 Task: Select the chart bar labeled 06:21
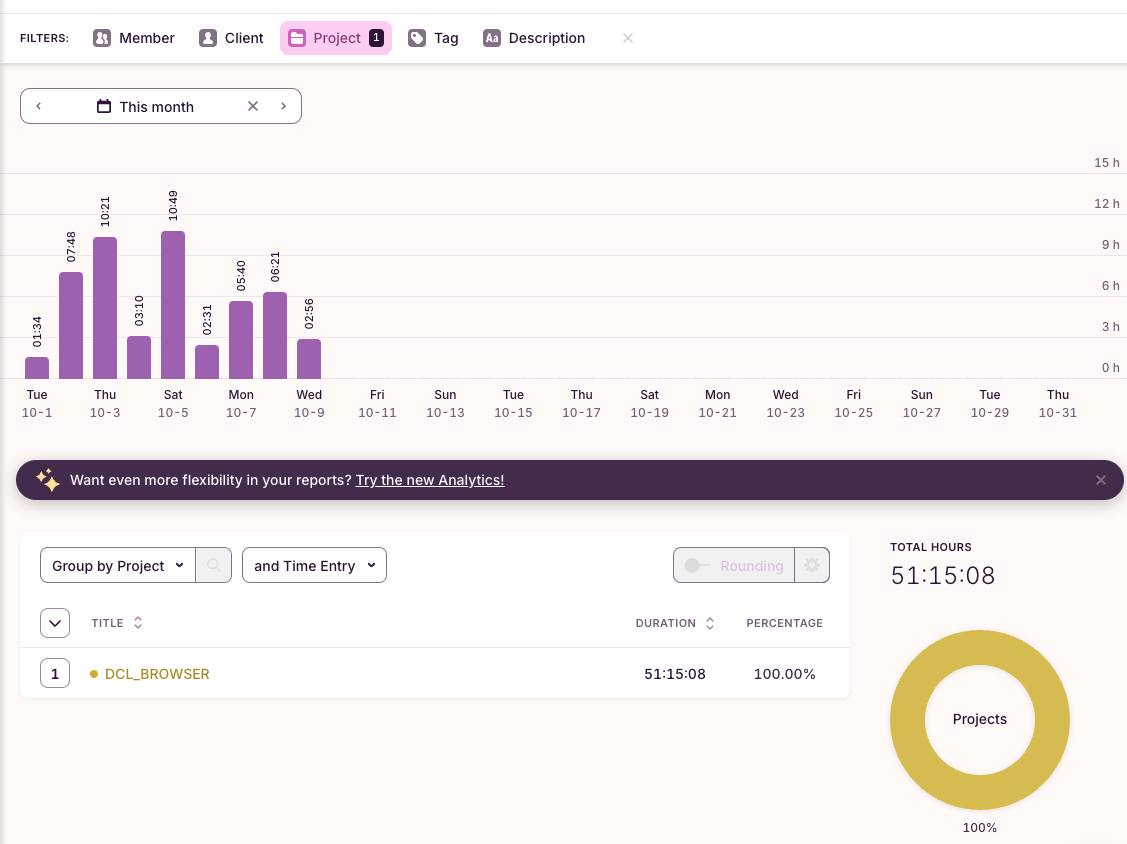[x=275, y=336]
